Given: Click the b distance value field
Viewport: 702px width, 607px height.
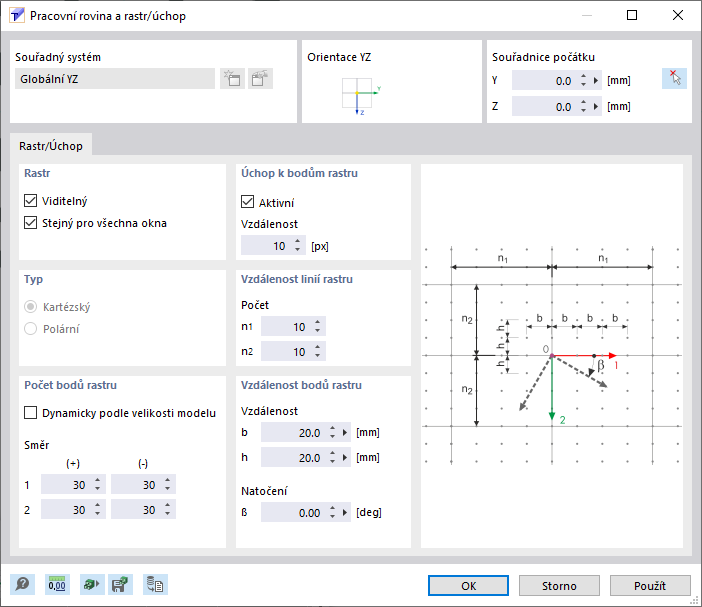Looking at the screenshot, I should (x=294, y=432).
